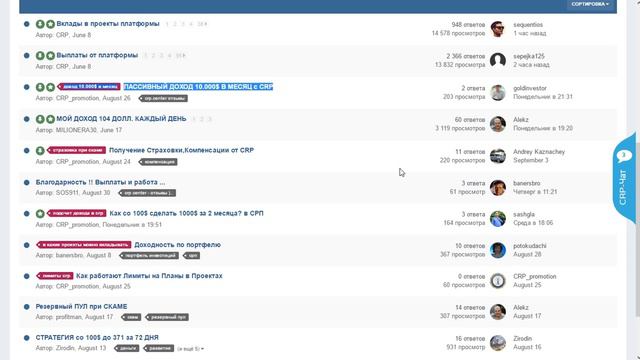The width and height of the screenshot is (640, 360).
Task: Open CRP_promotion last-poster avatar
Action: [x=498, y=281]
